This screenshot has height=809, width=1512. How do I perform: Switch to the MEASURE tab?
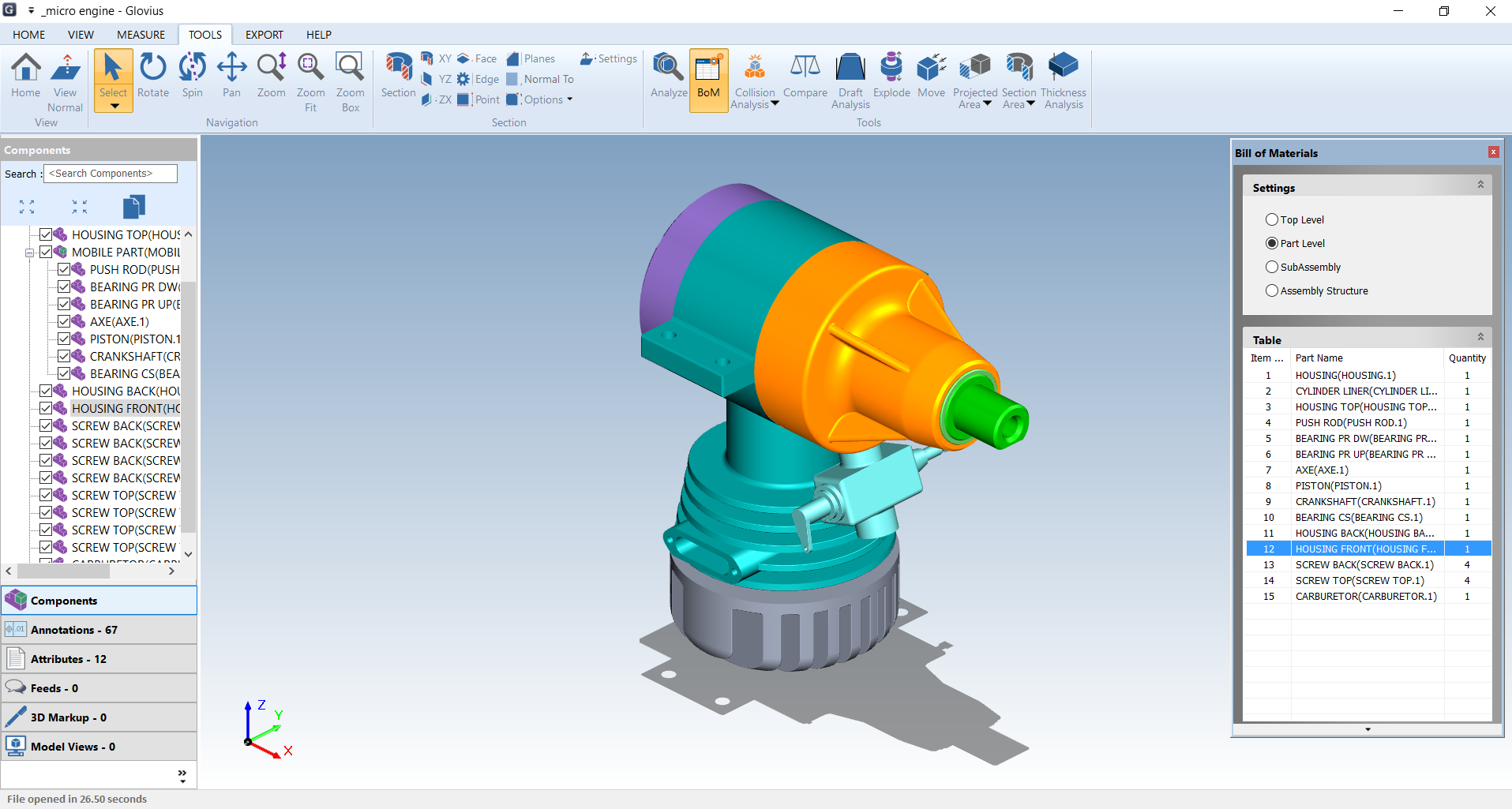[141, 35]
